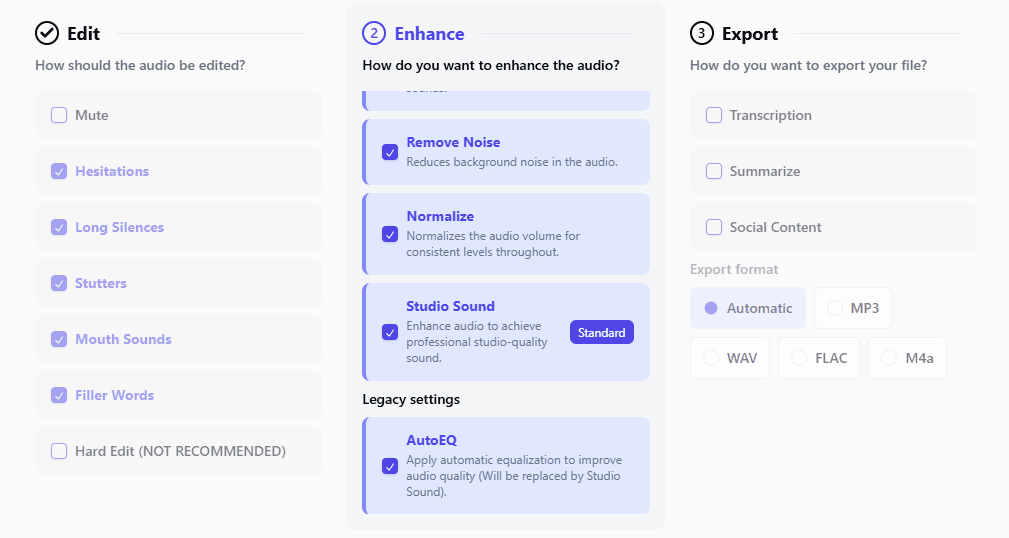Click the step 3 Export number icon
Image resolution: width=1009 pixels, height=538 pixels.
[702, 34]
